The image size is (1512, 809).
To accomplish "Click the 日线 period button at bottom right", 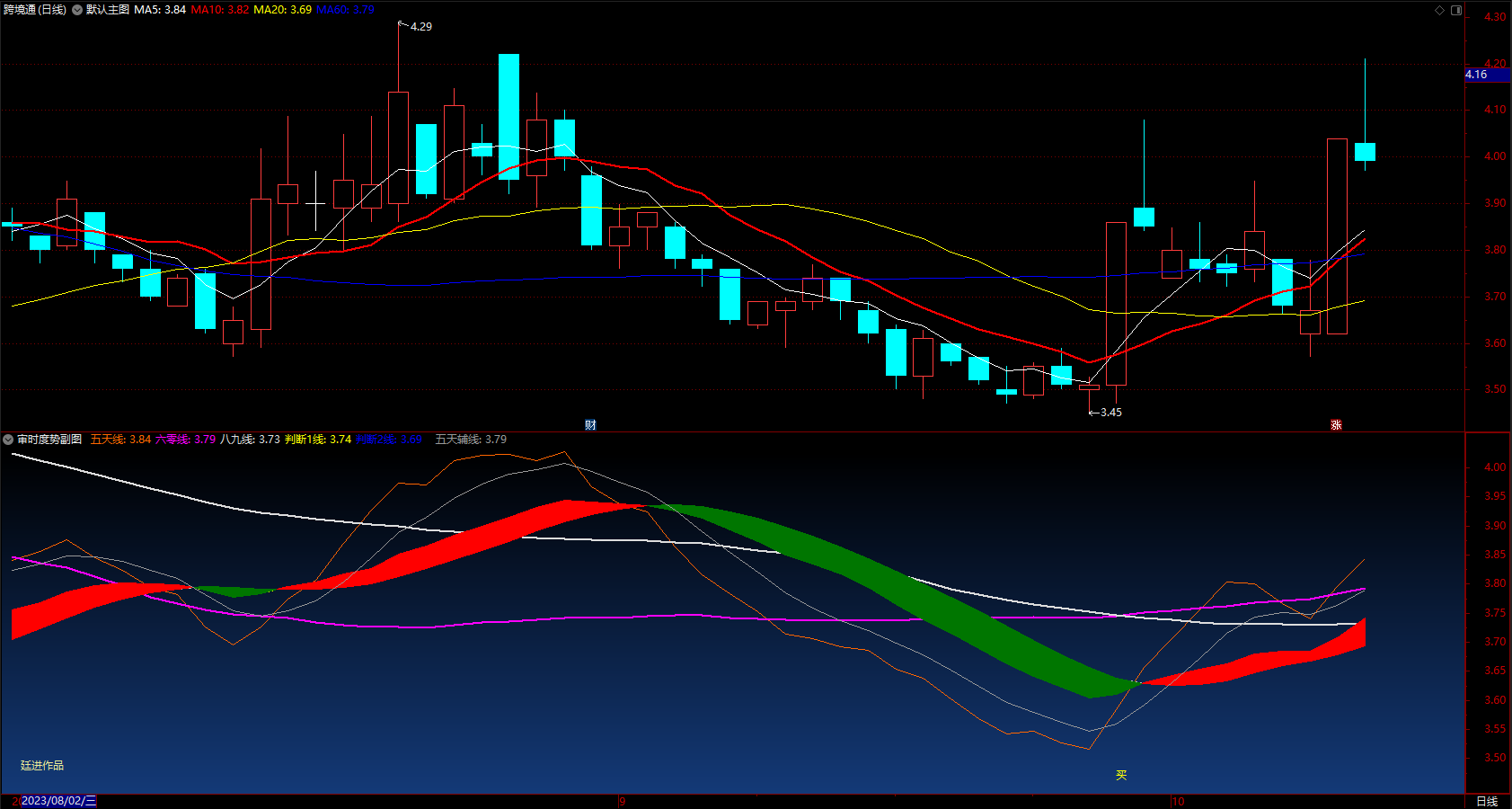I will (x=1487, y=801).
